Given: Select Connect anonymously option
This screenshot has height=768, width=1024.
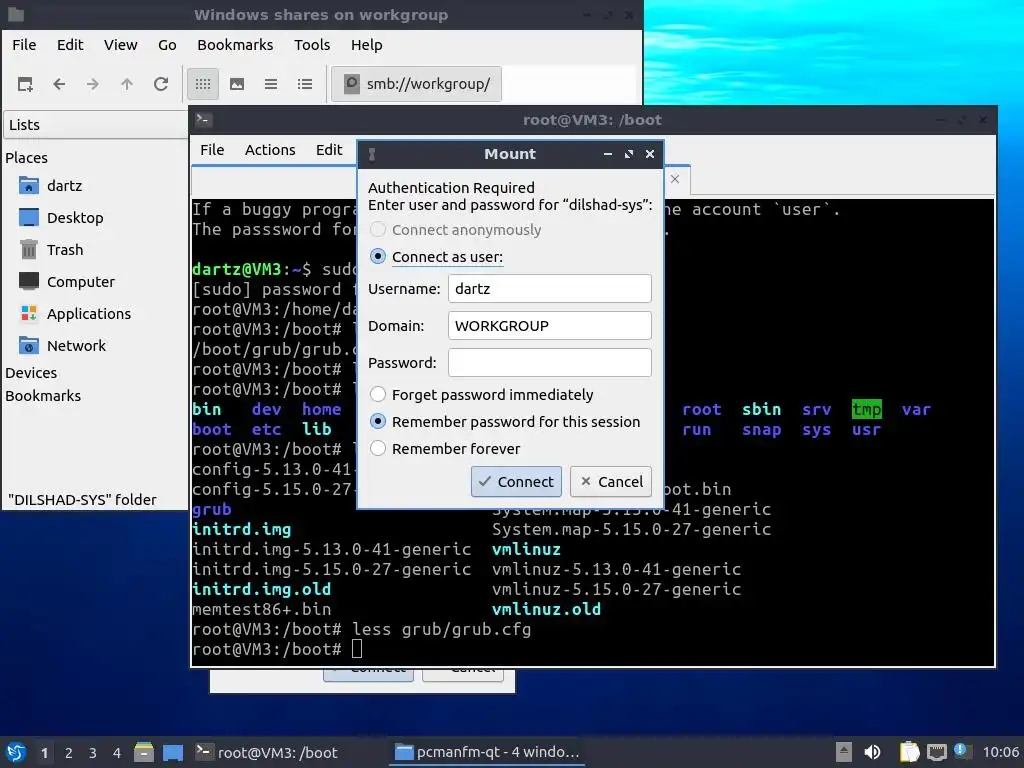Looking at the screenshot, I should pyautogui.click(x=455, y=230).
